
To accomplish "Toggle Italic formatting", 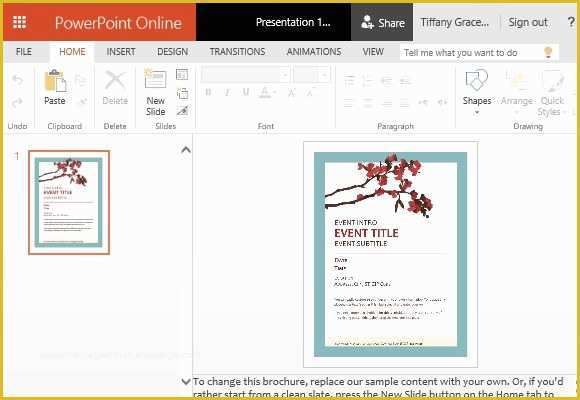I will (227, 92).
